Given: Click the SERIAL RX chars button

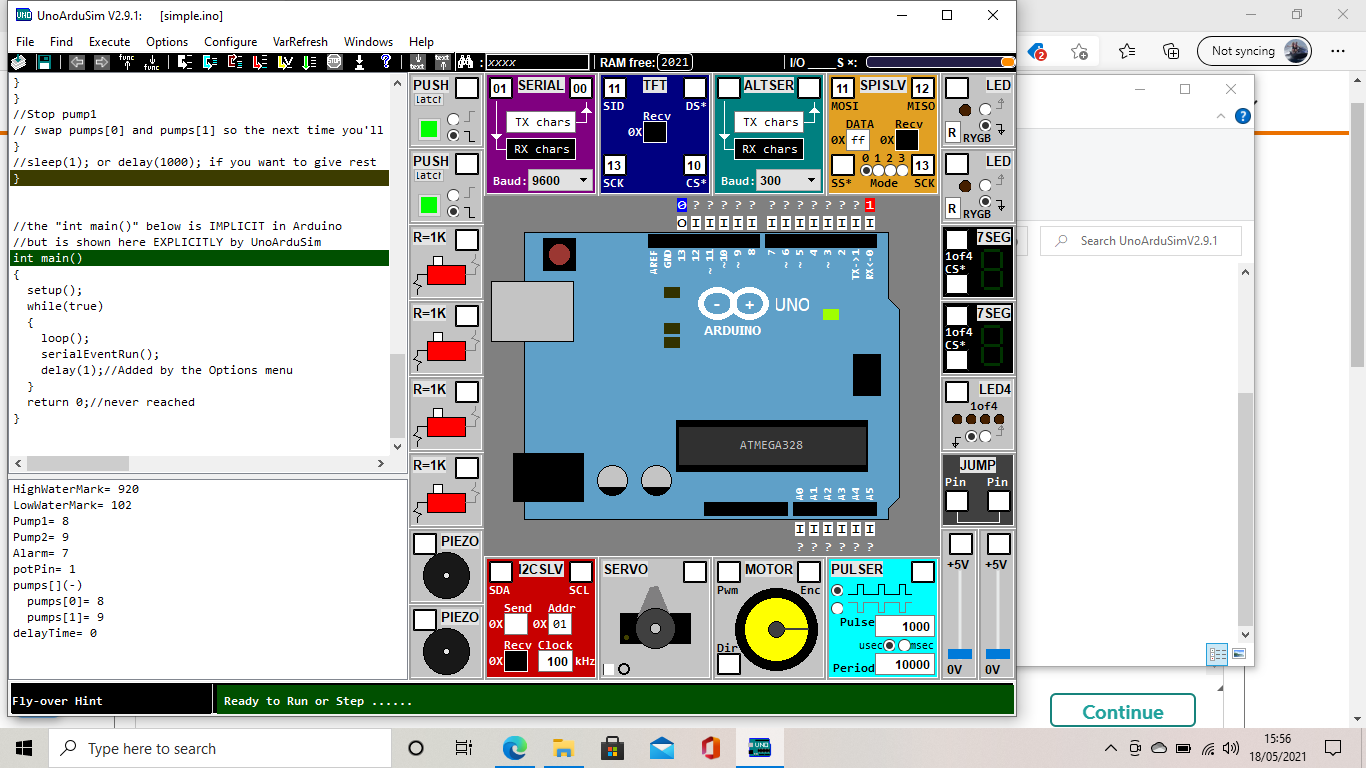Looking at the screenshot, I should click(539, 149).
